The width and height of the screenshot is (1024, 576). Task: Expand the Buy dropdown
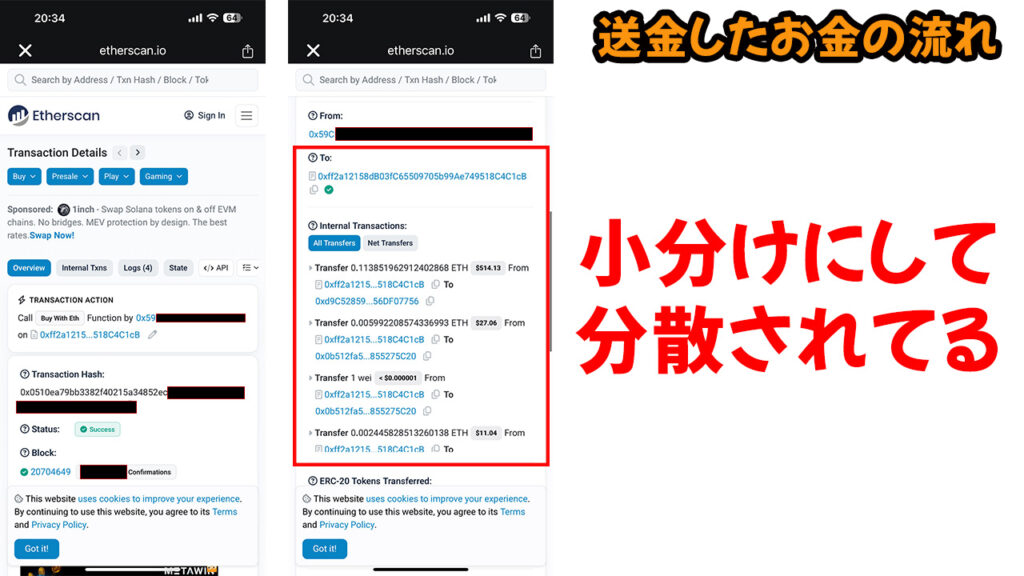(x=24, y=177)
